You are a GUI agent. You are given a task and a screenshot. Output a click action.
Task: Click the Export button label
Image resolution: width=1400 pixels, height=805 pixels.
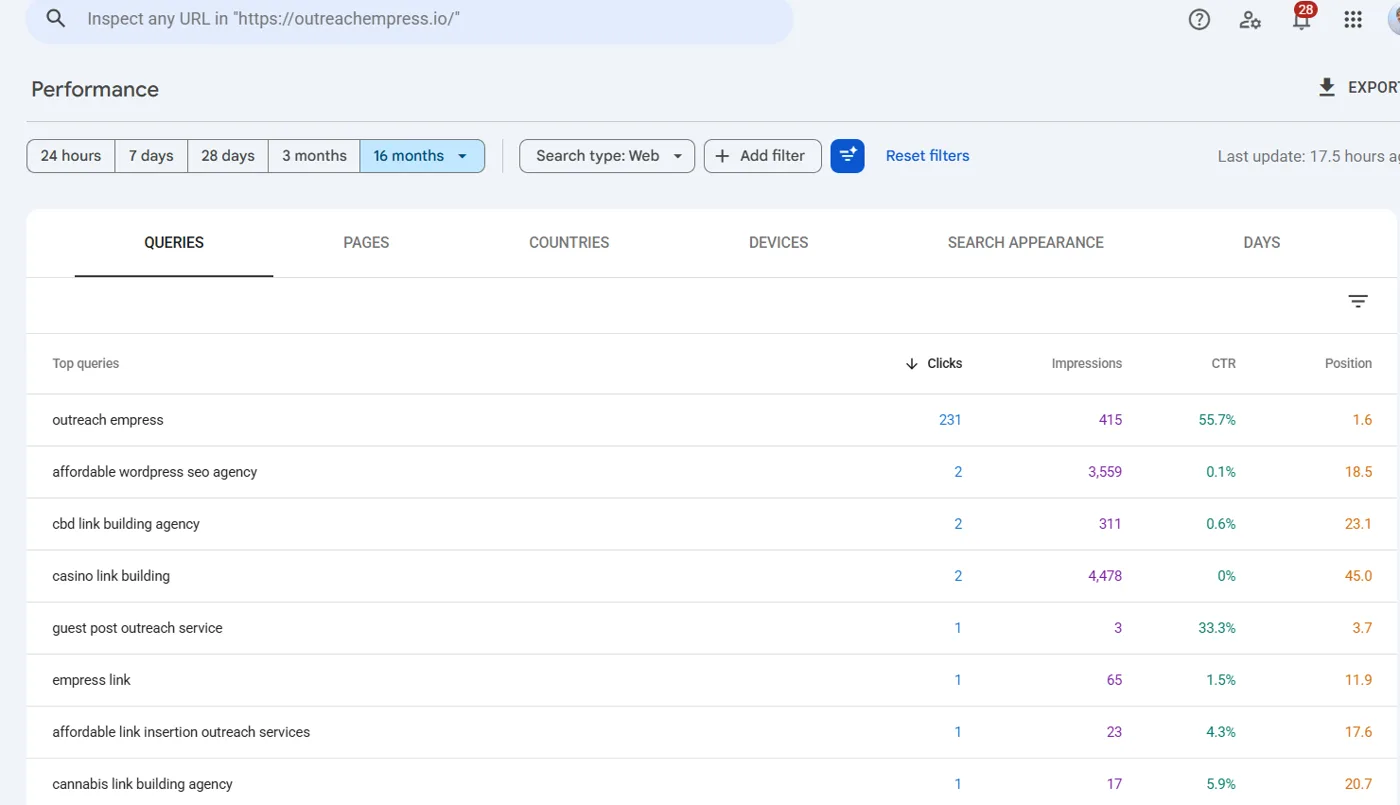click(1373, 88)
